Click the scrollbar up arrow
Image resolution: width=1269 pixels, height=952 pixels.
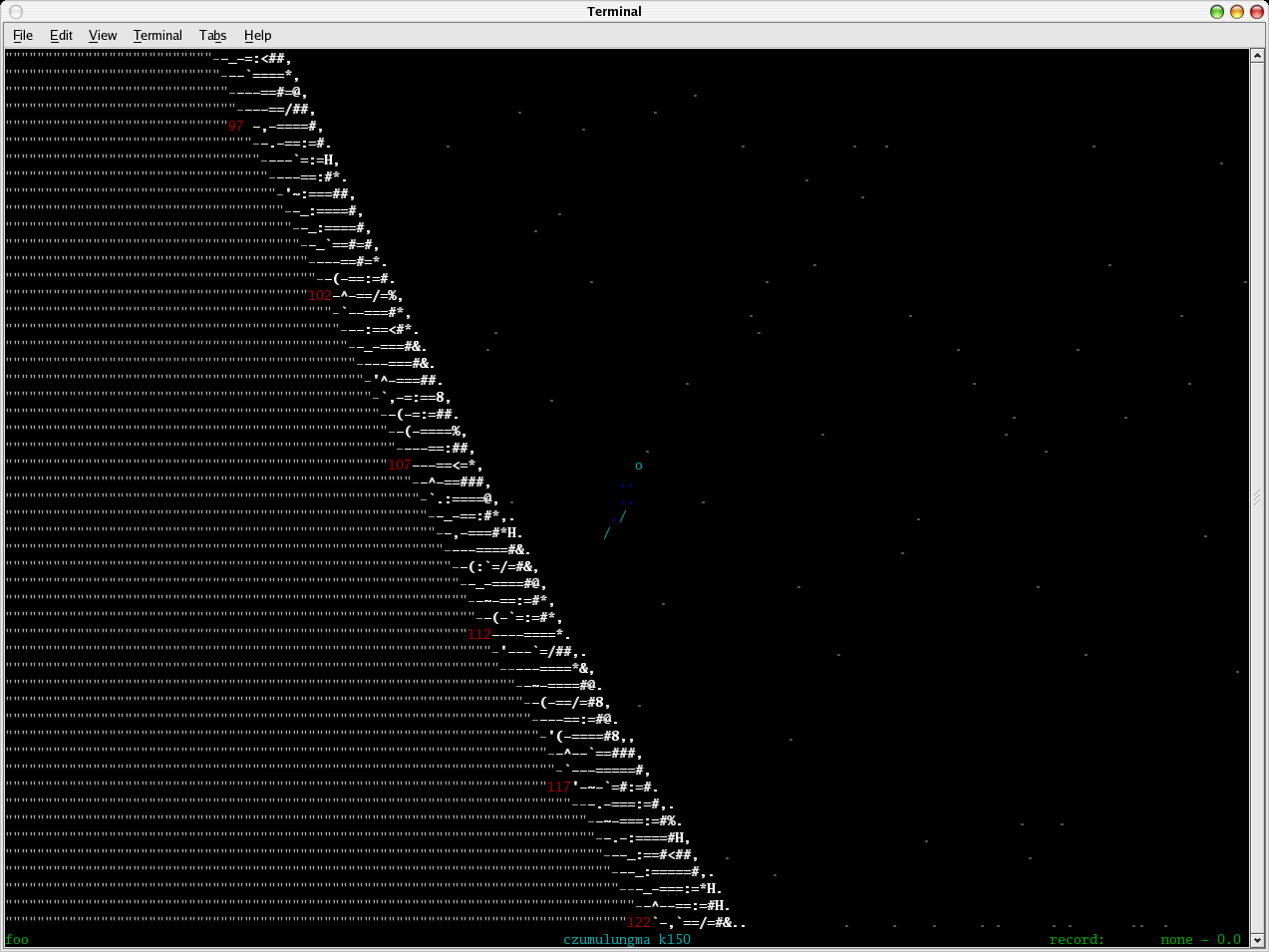1257,56
